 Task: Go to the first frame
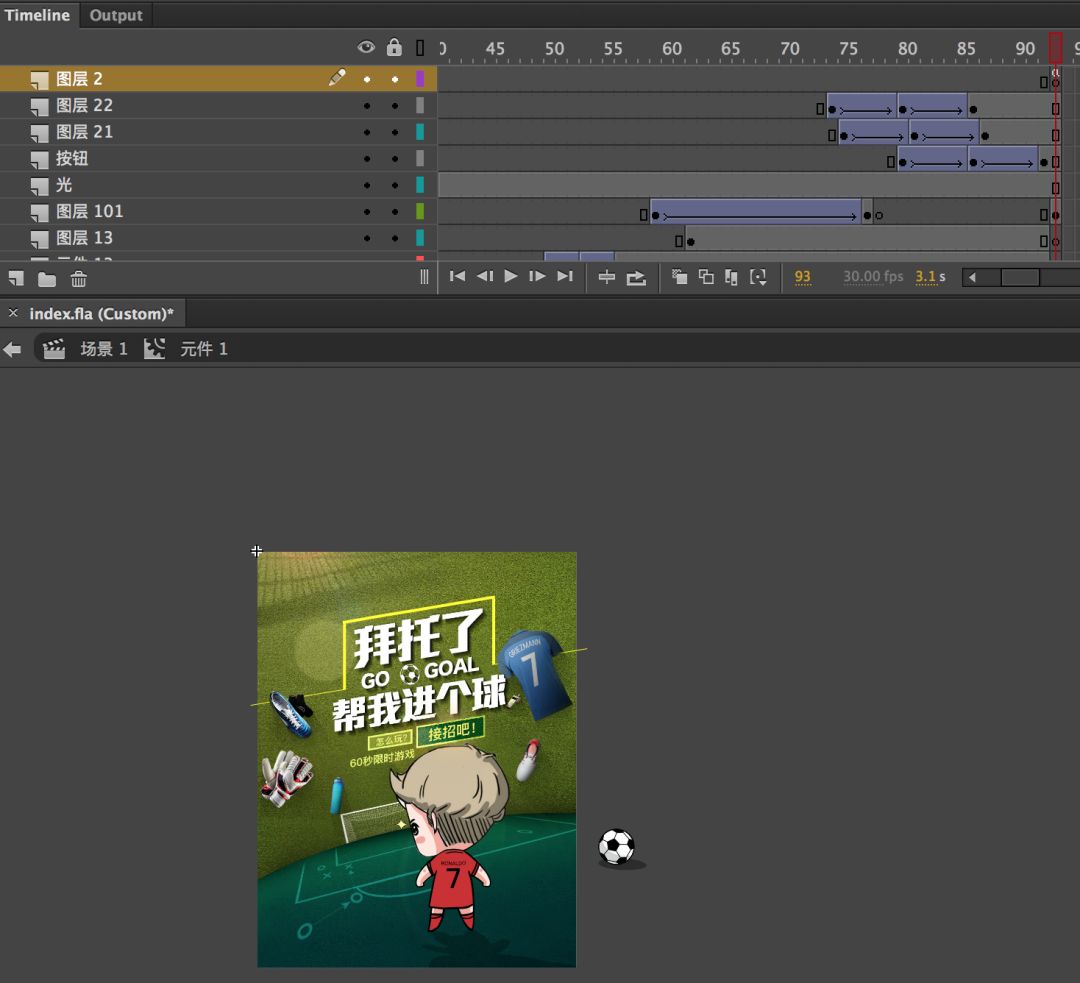[457, 276]
